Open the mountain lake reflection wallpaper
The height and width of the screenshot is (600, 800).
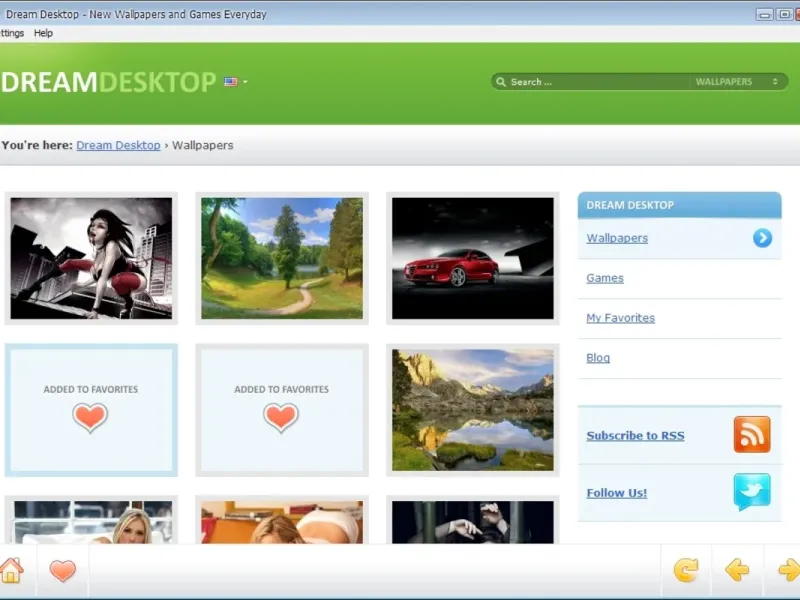click(472, 410)
